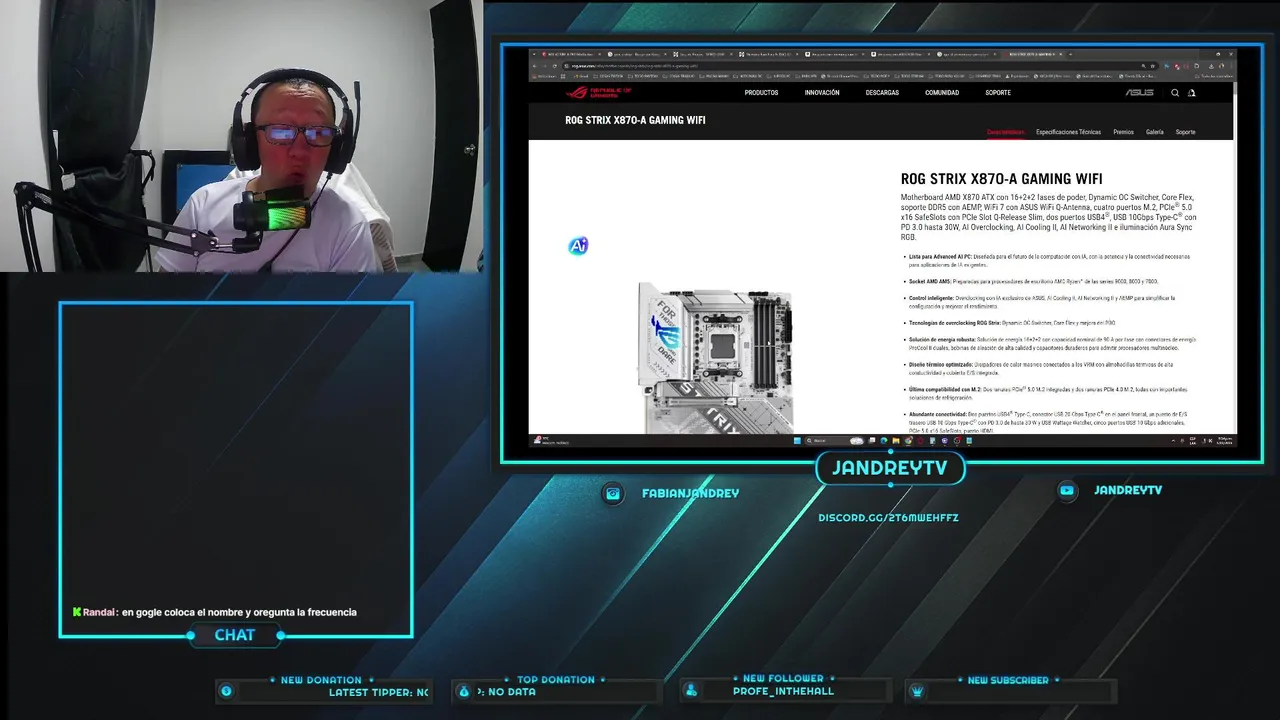Open the PRODUCTOS menu
The height and width of the screenshot is (720, 1280).
761,93
